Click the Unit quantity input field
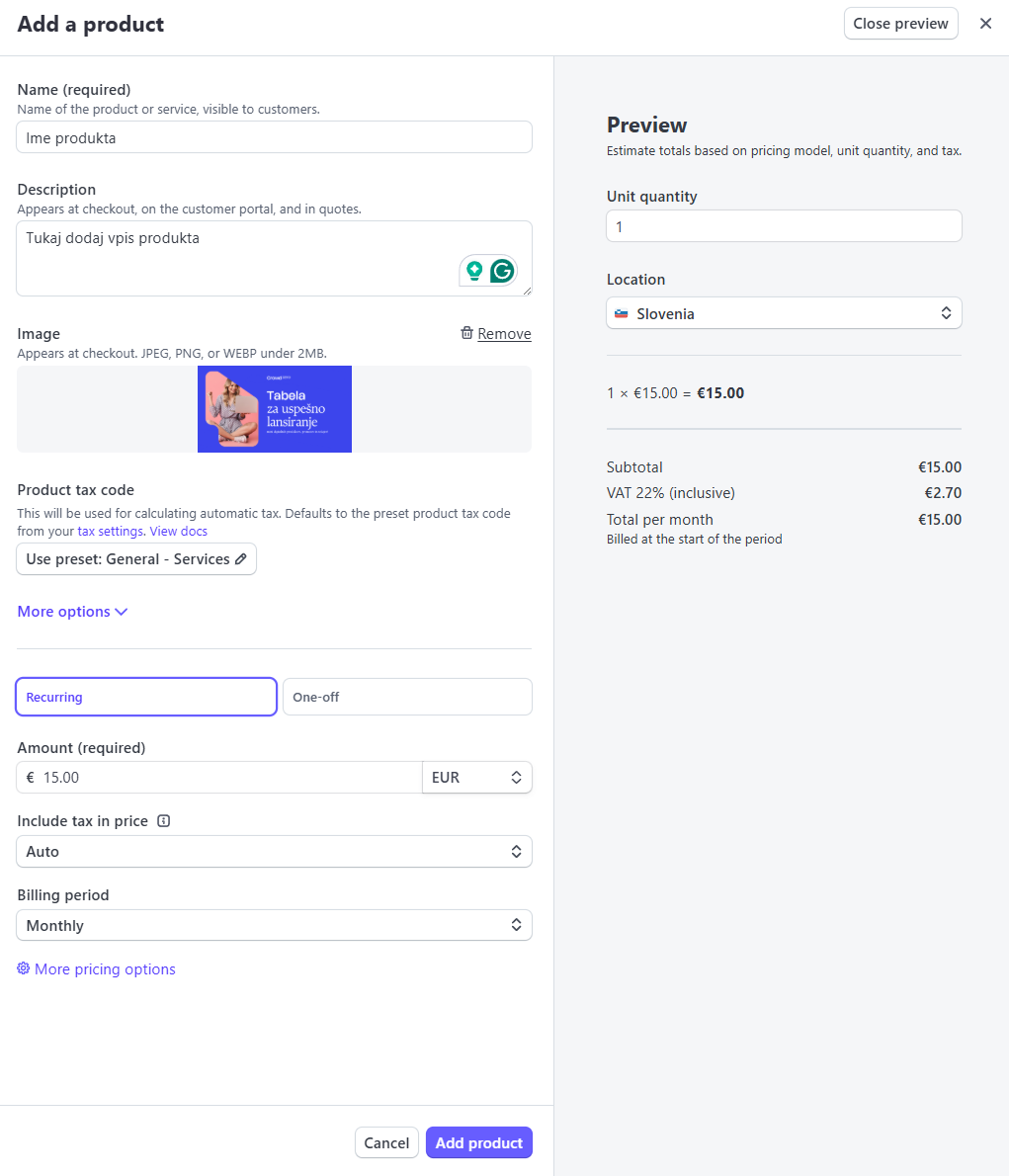 pos(784,226)
